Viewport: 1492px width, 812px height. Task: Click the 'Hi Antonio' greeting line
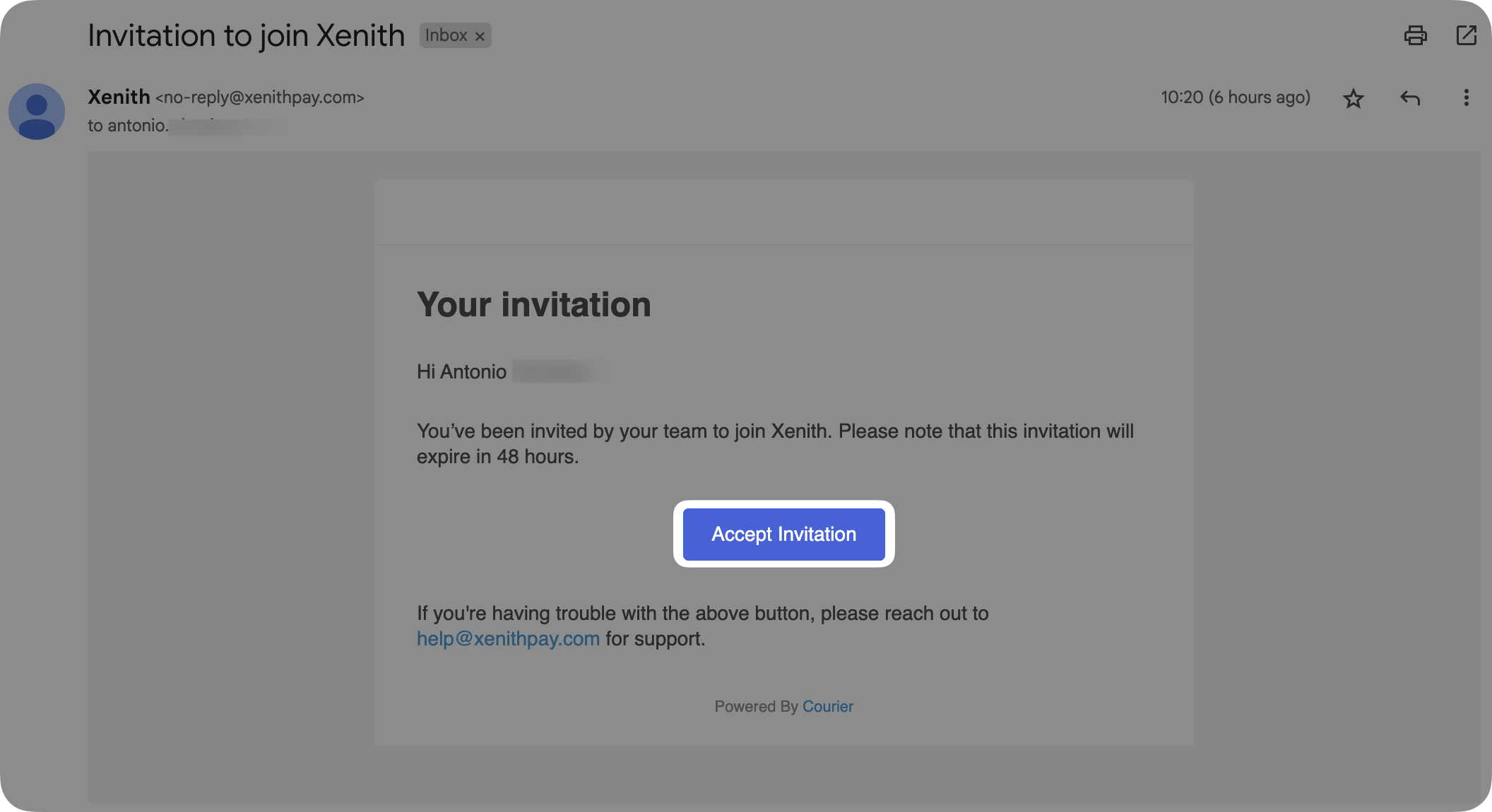point(461,371)
